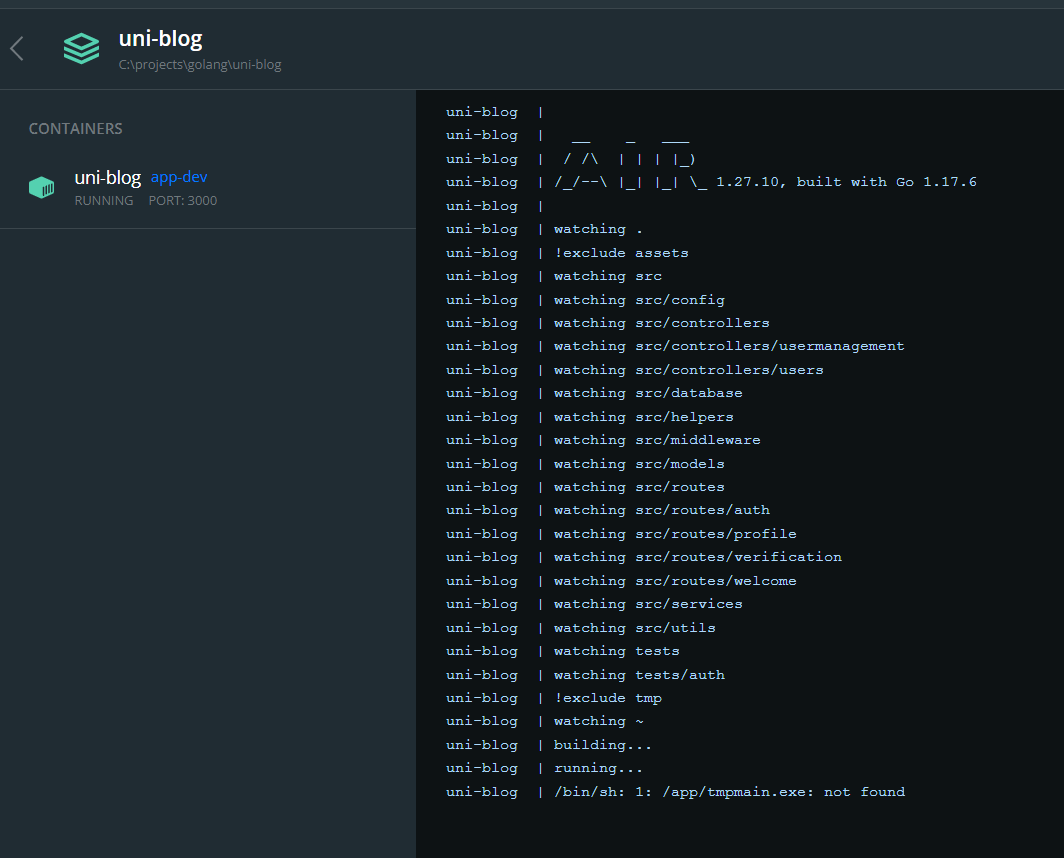Click the C:\projects\golang\uni-blog path text

click(200, 65)
